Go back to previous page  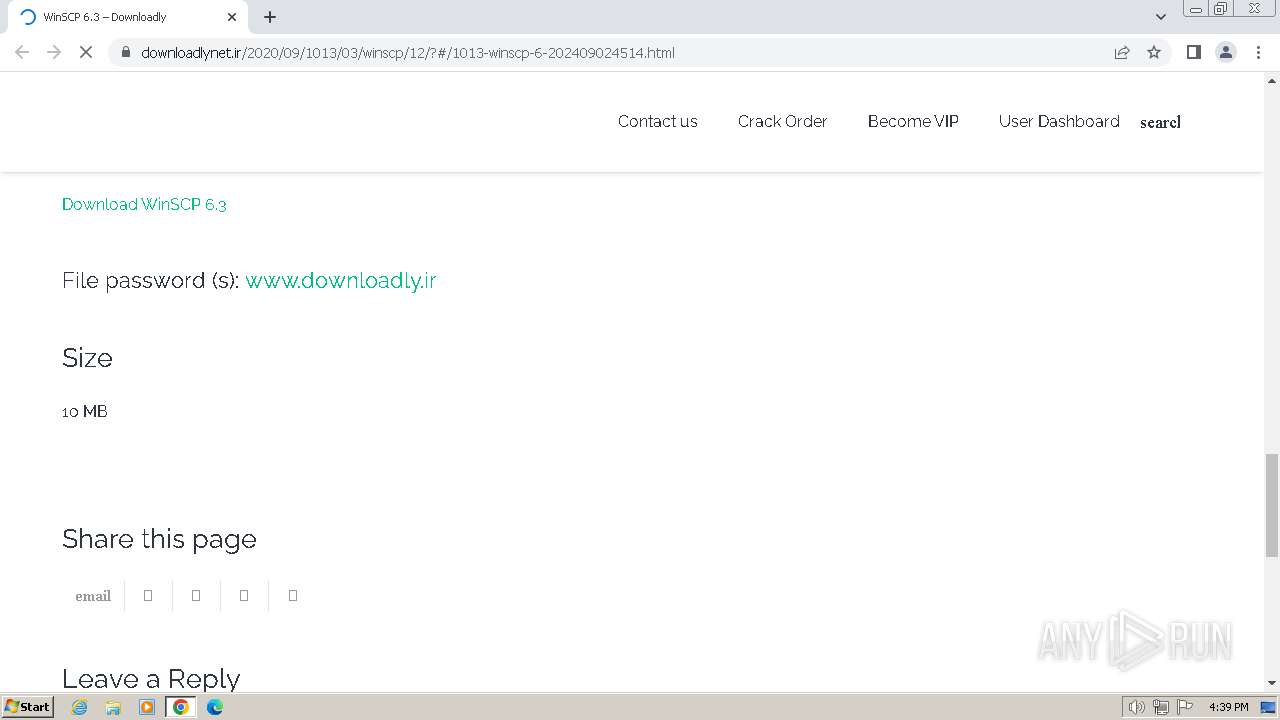[x=22, y=52]
